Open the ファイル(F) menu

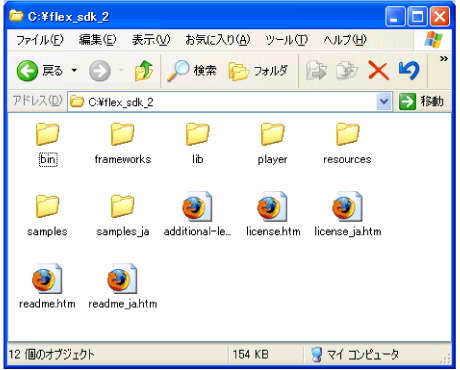click(x=39, y=40)
